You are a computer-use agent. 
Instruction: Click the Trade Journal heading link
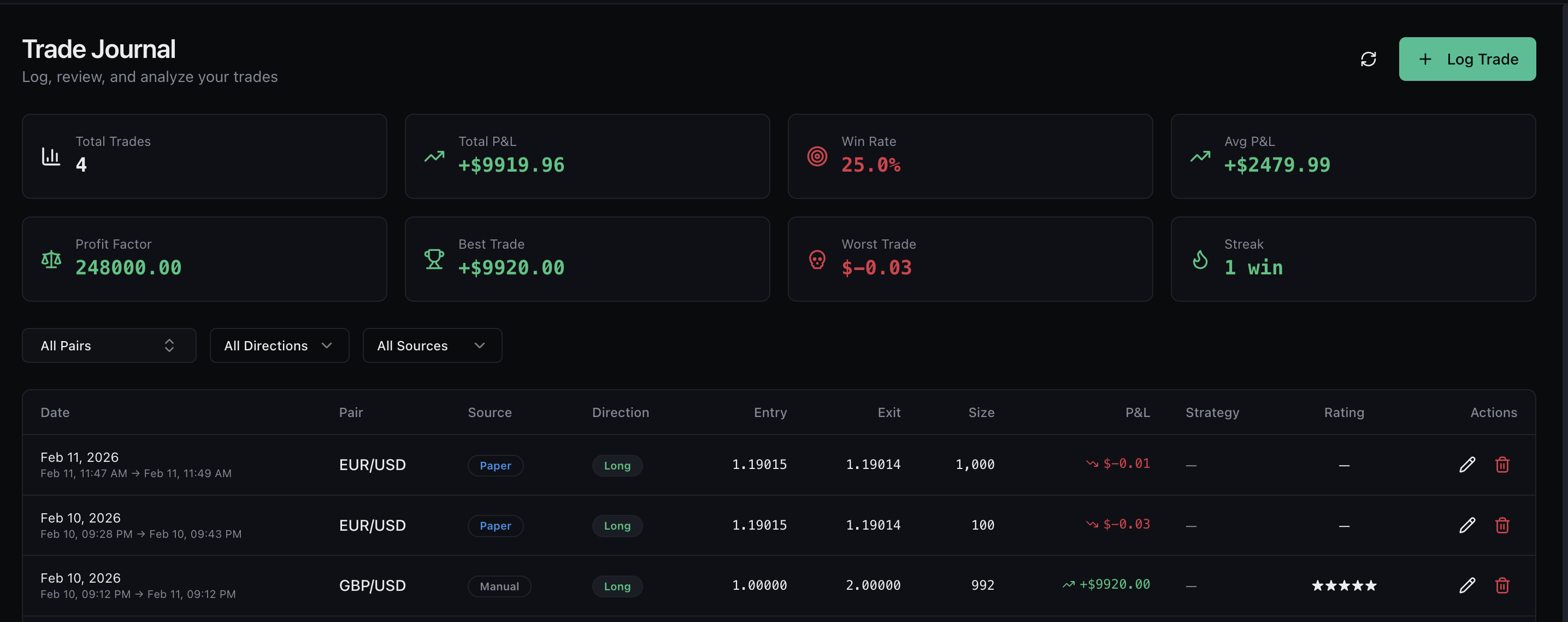click(99, 48)
